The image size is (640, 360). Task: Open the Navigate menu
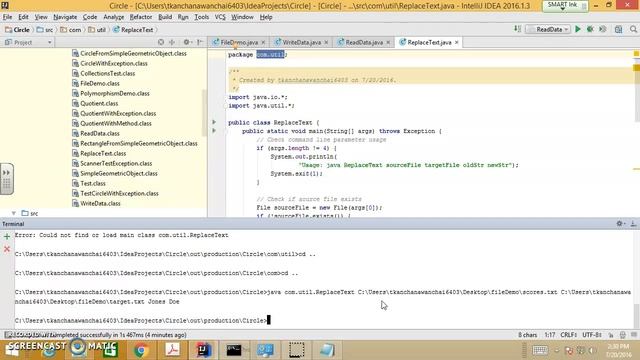click(65, 17)
